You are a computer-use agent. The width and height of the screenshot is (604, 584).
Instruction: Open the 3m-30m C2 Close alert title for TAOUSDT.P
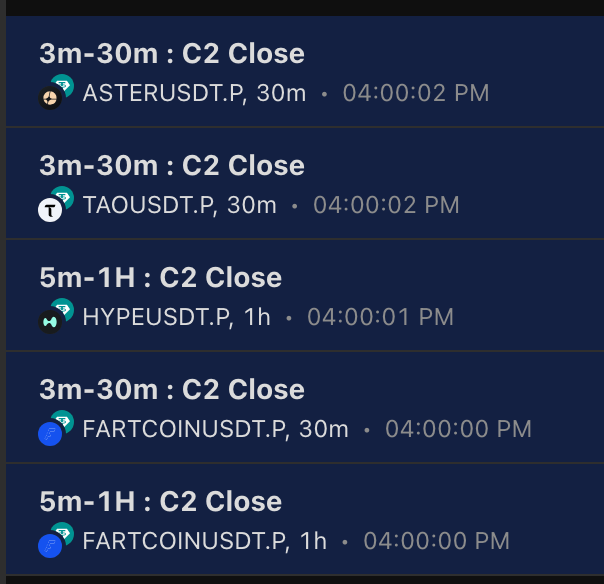[172, 166]
